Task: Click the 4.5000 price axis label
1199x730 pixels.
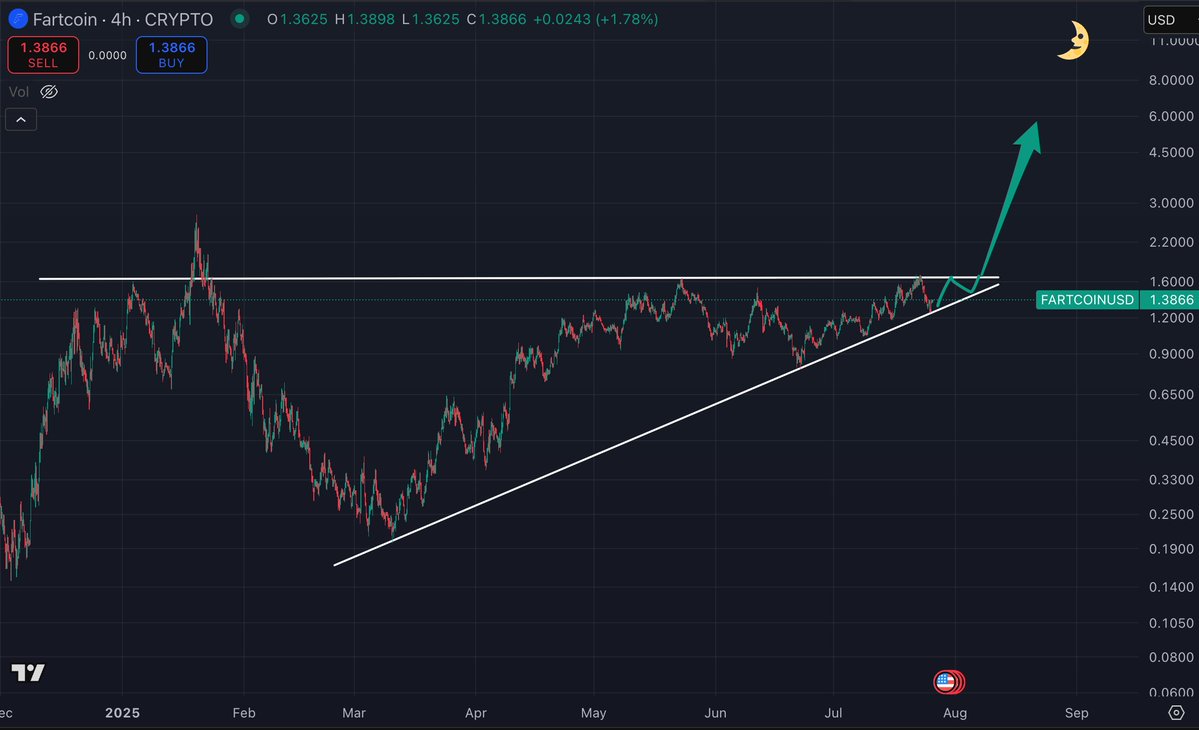Action: (x=1171, y=152)
